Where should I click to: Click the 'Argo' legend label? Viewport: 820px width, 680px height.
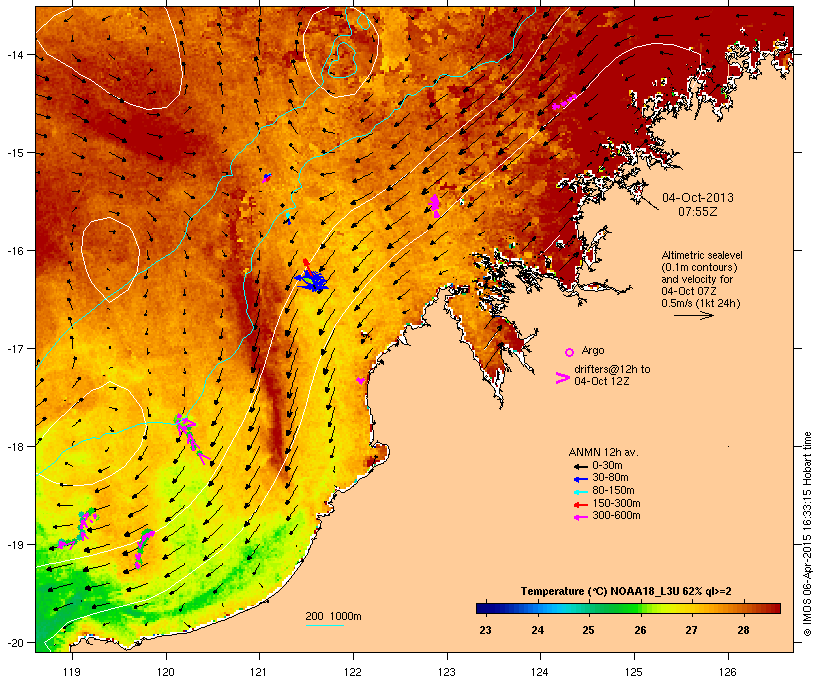point(593,350)
